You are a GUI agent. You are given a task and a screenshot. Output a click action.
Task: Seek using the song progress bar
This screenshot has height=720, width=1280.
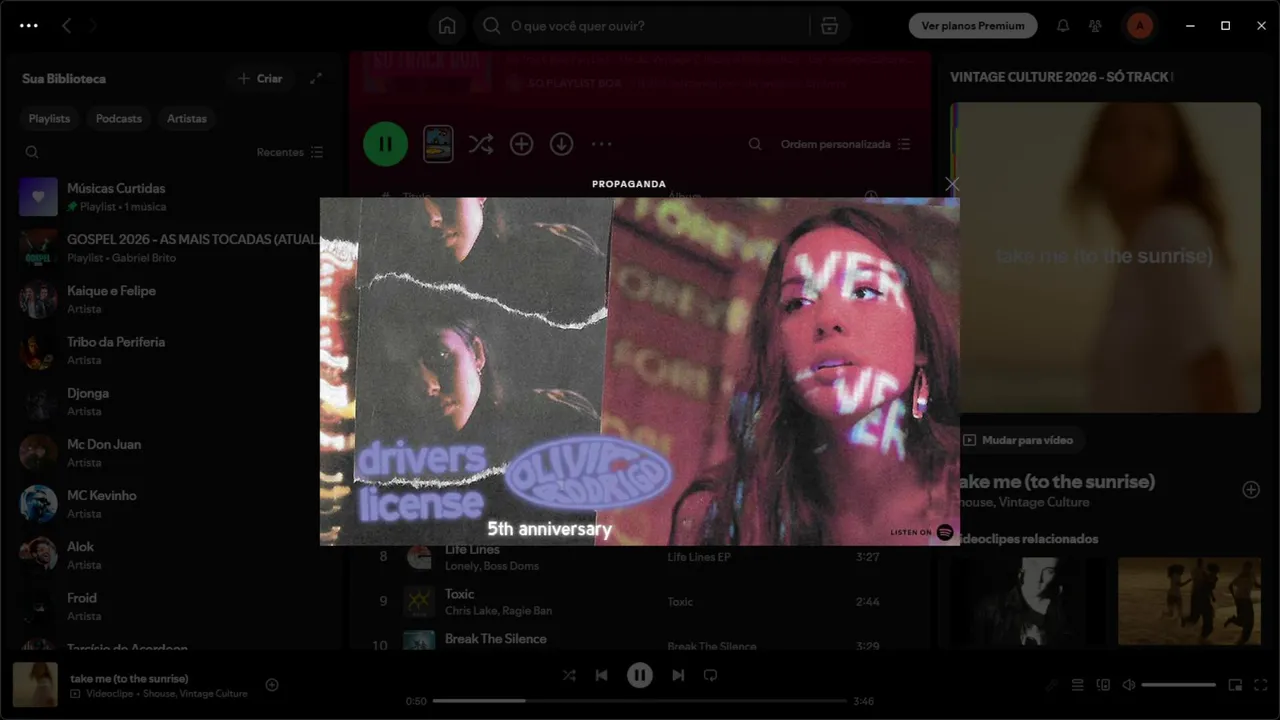[x=640, y=701]
